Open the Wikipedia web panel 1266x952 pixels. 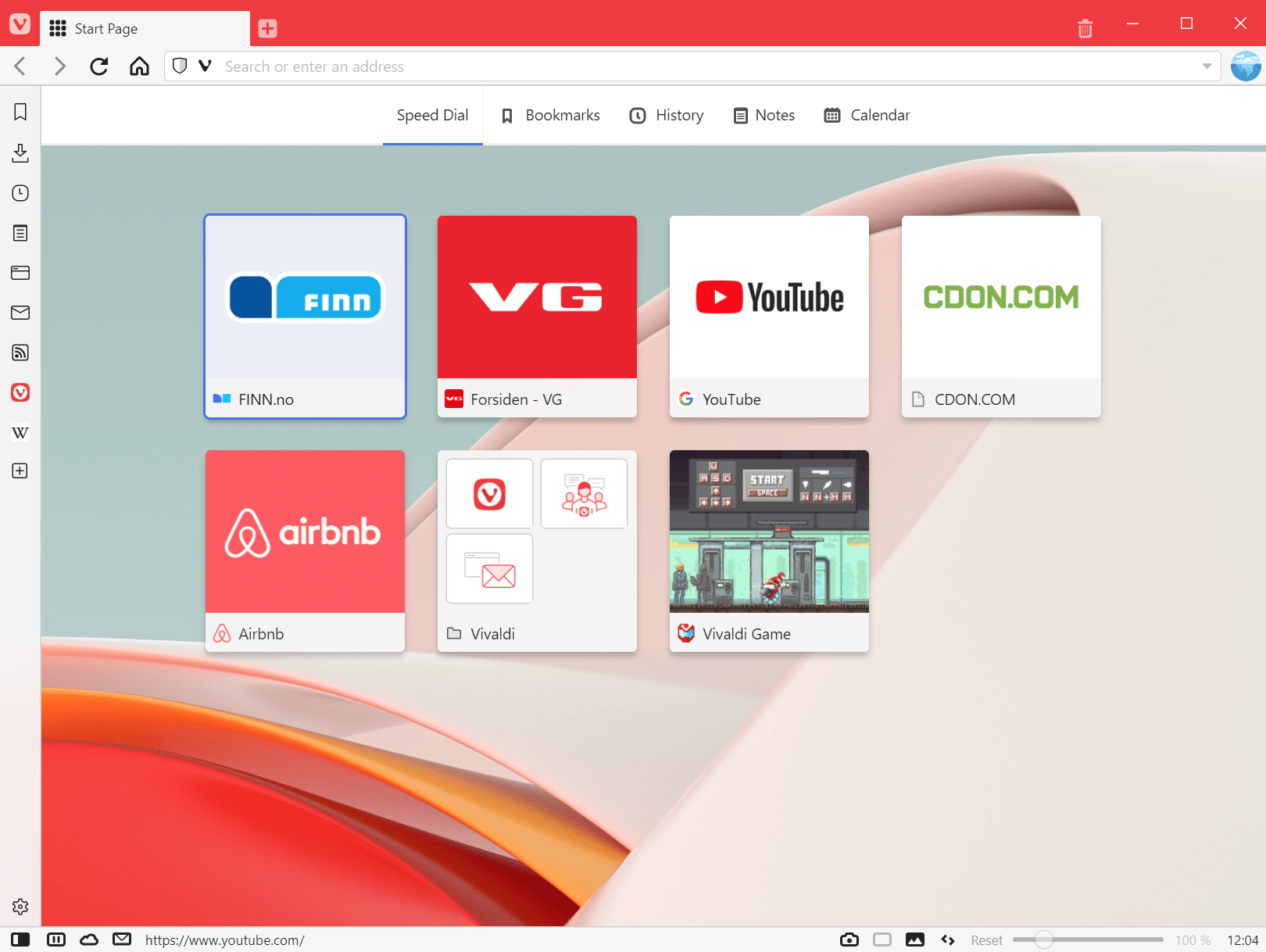click(x=20, y=432)
